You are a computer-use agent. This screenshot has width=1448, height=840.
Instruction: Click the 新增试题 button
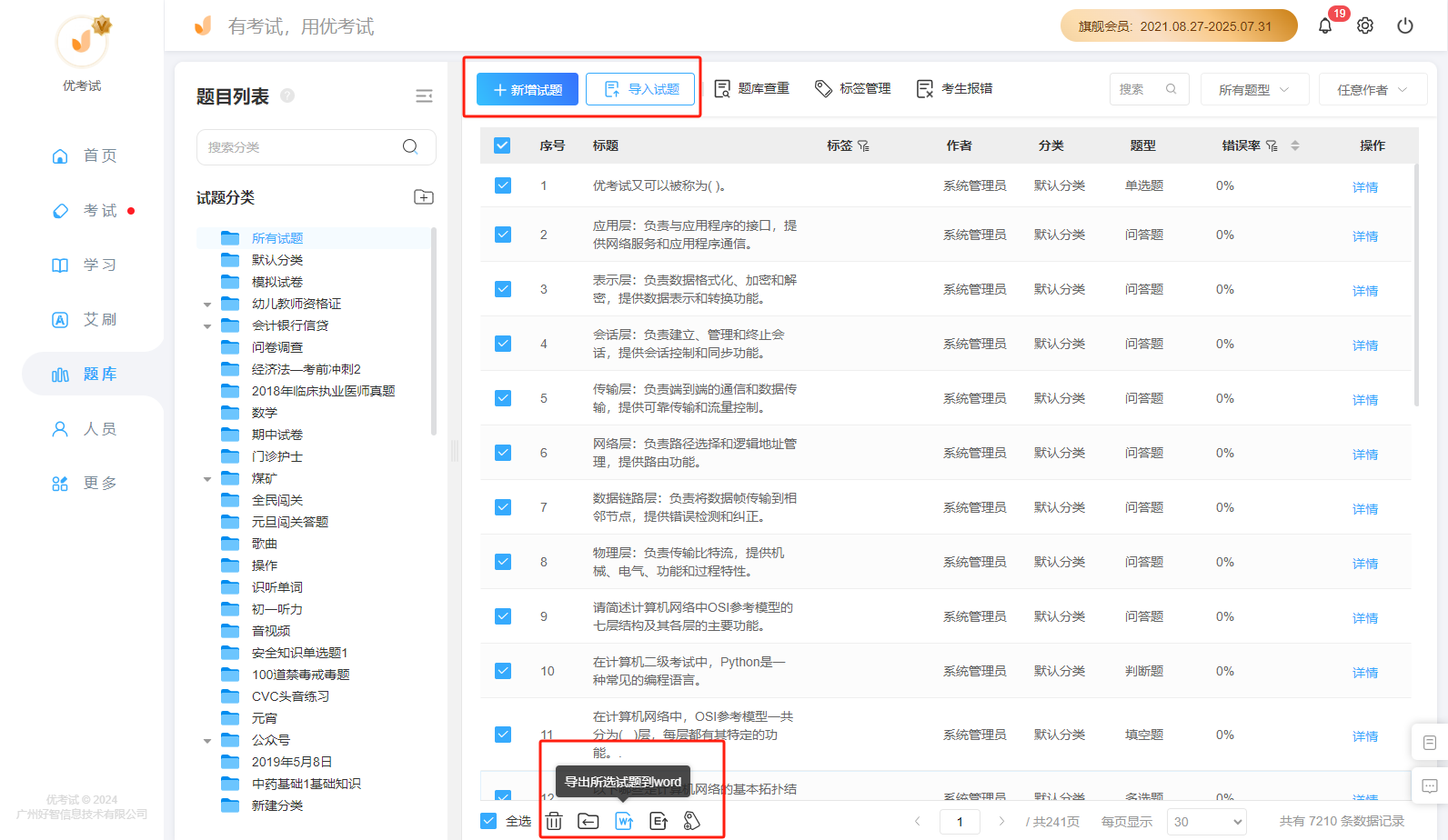(528, 89)
